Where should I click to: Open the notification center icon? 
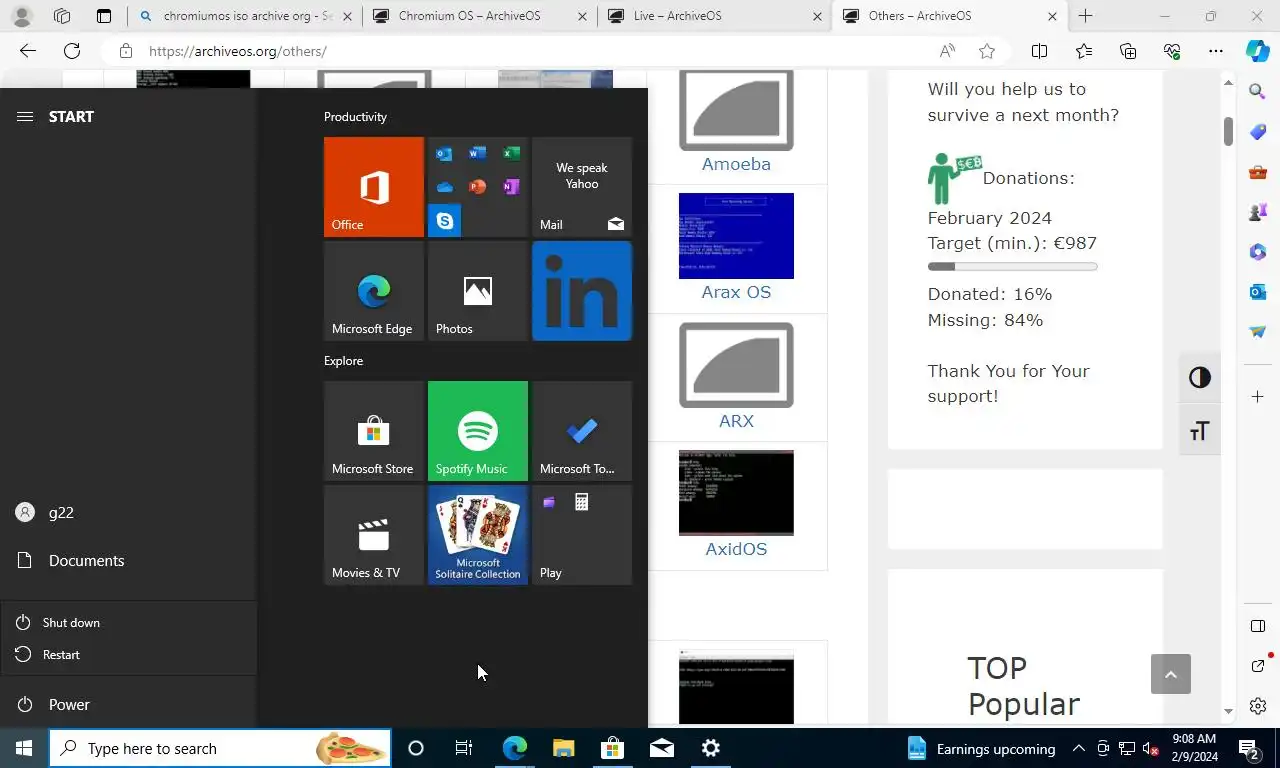[1248, 748]
